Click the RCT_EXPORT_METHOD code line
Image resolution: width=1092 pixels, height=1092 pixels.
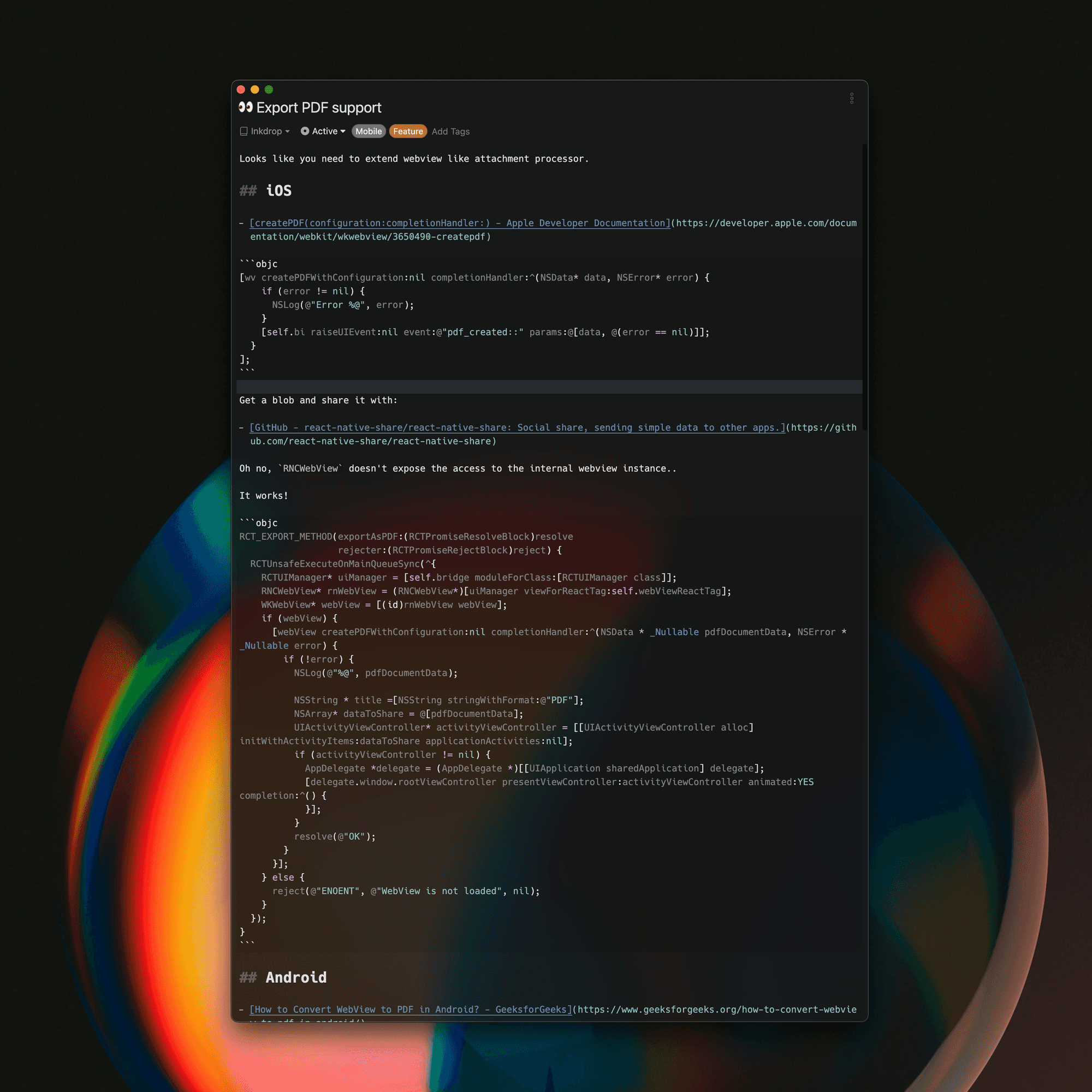[406, 536]
